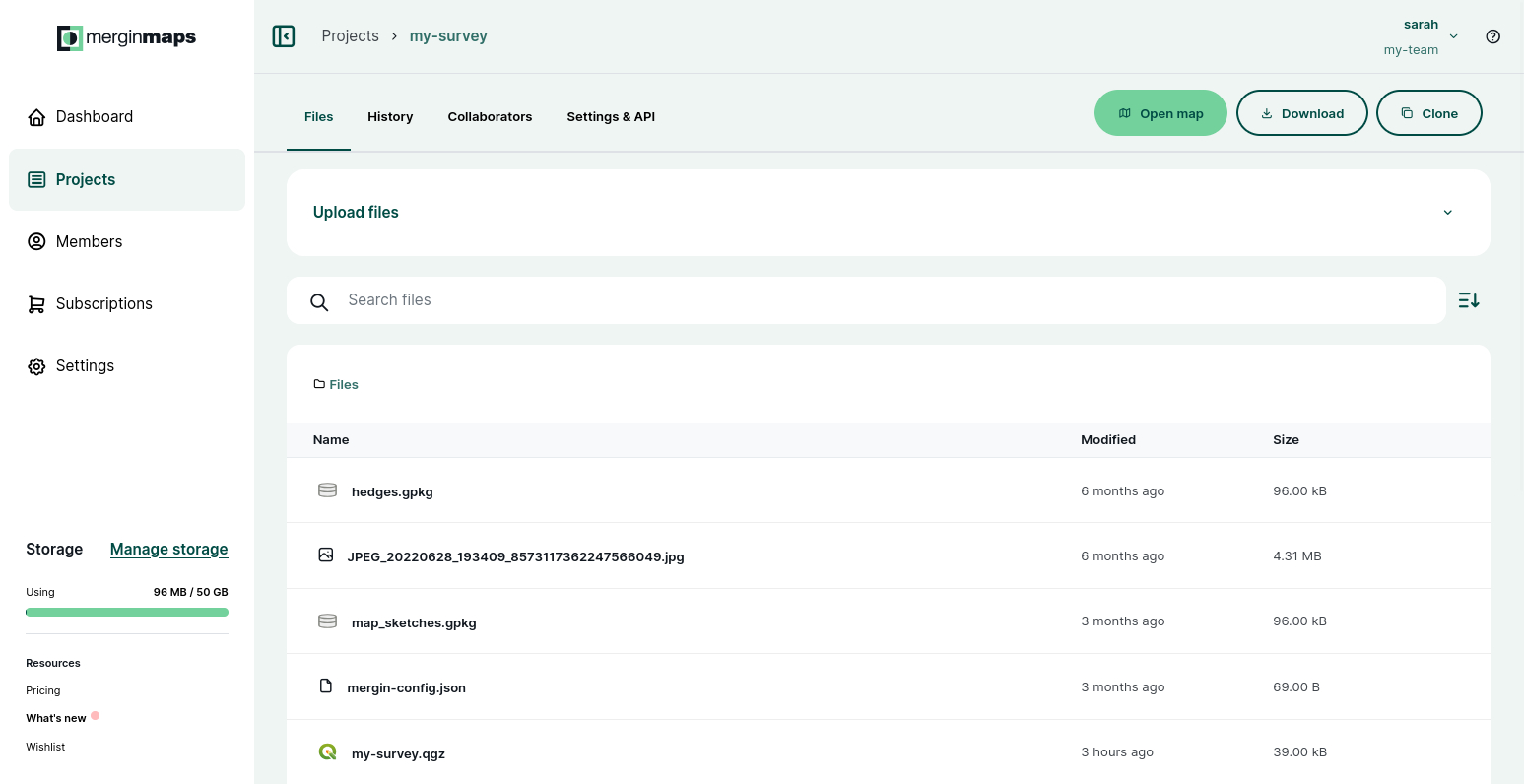Click the Projects breadcrumb link
This screenshot has height=784, width=1524.
(x=350, y=36)
